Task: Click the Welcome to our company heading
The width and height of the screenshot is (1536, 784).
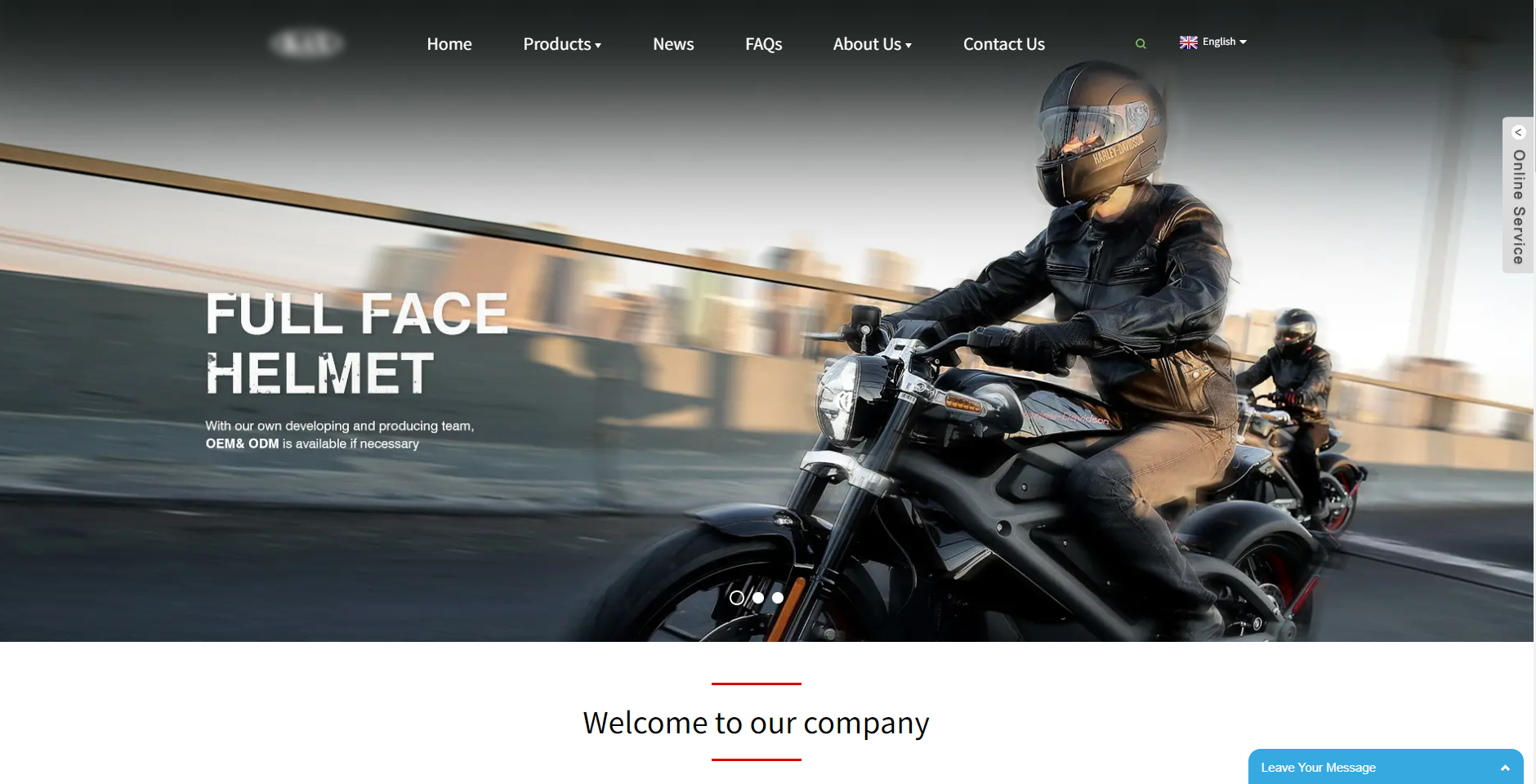Action: click(757, 723)
